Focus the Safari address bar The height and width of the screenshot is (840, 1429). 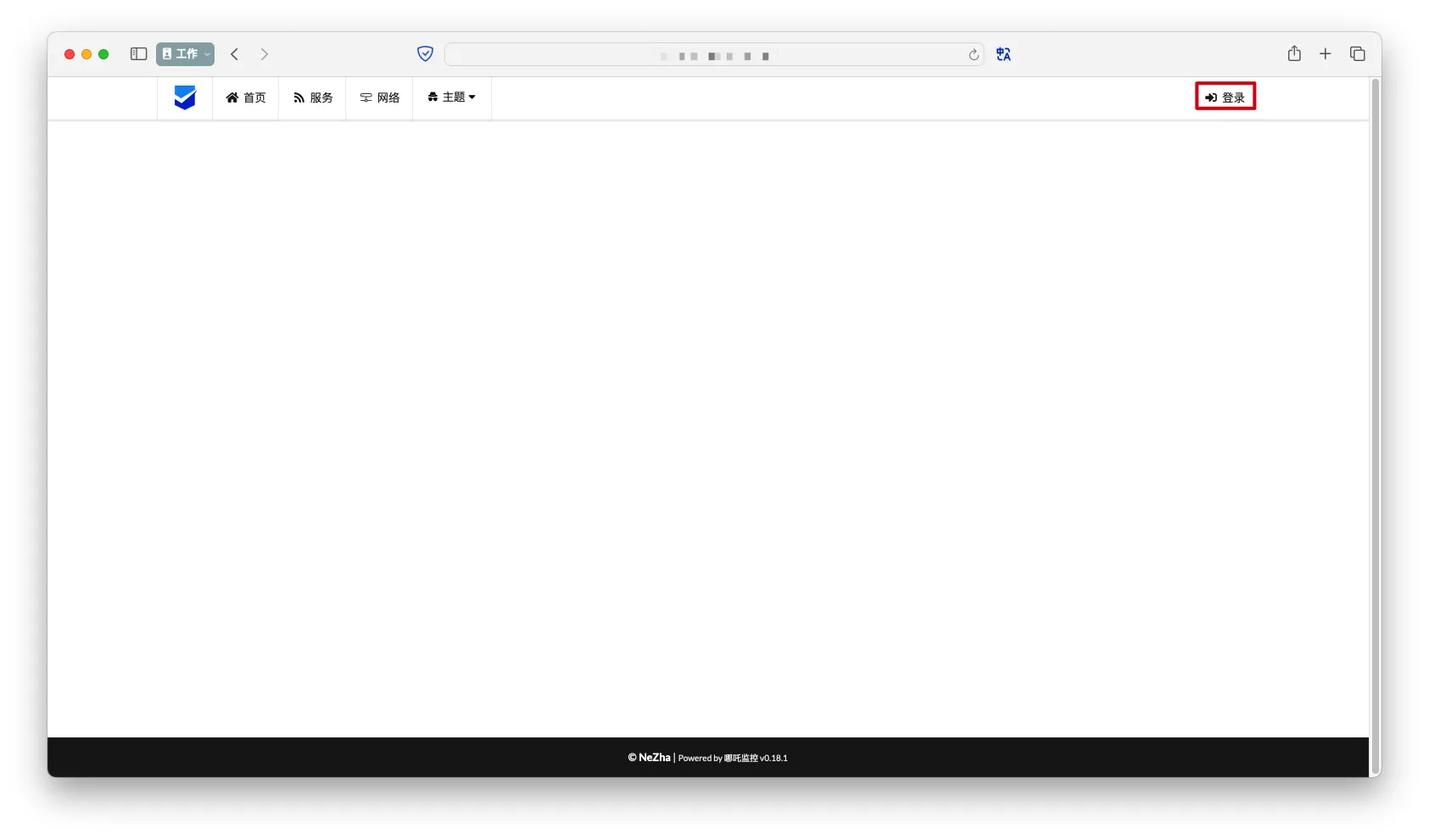[704, 55]
